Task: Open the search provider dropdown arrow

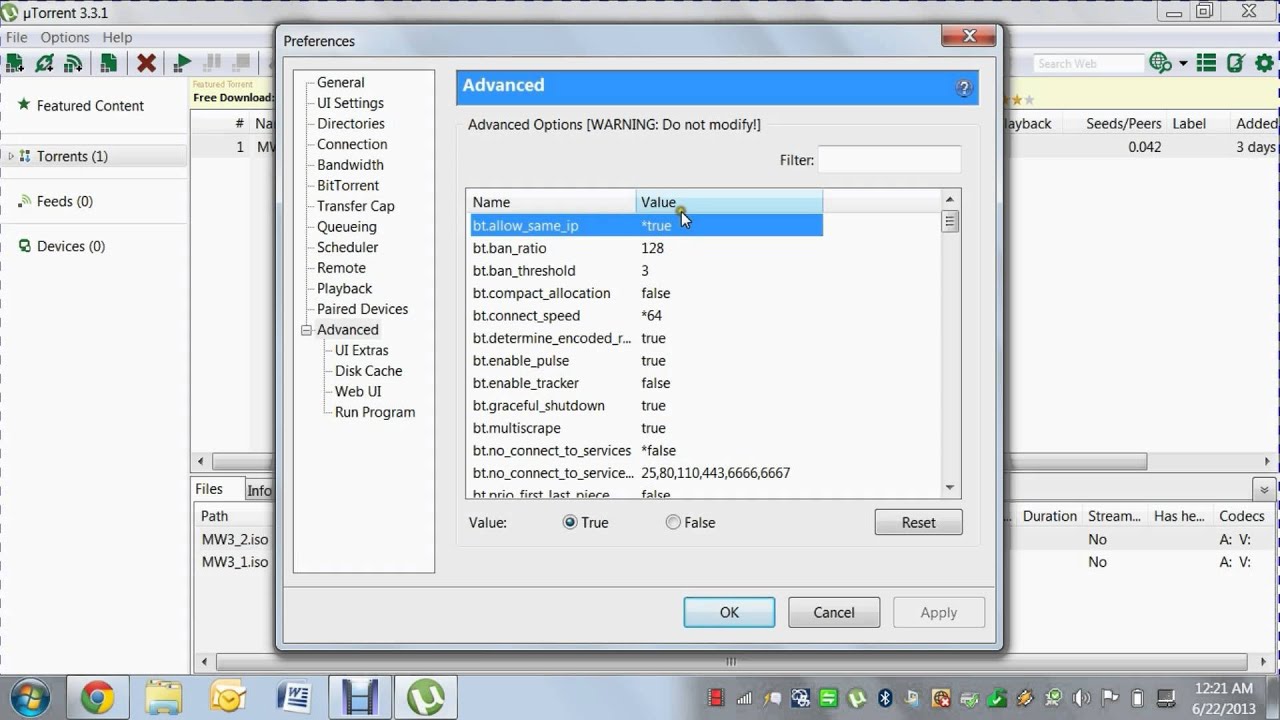Action: (1183, 63)
